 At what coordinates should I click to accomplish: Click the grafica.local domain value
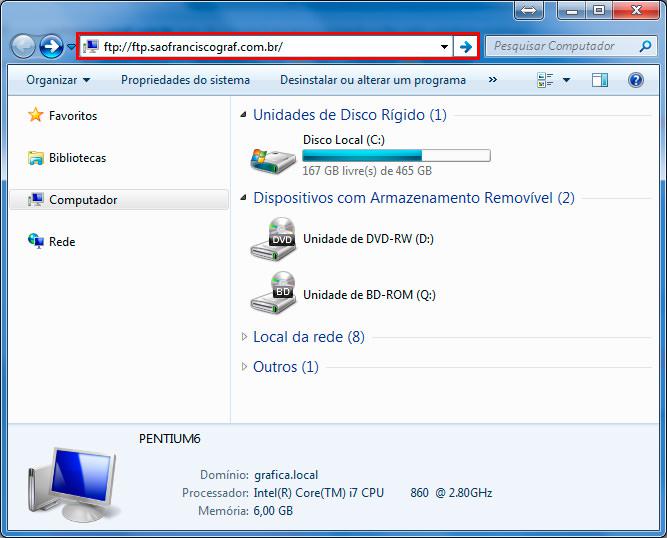click(x=286, y=475)
